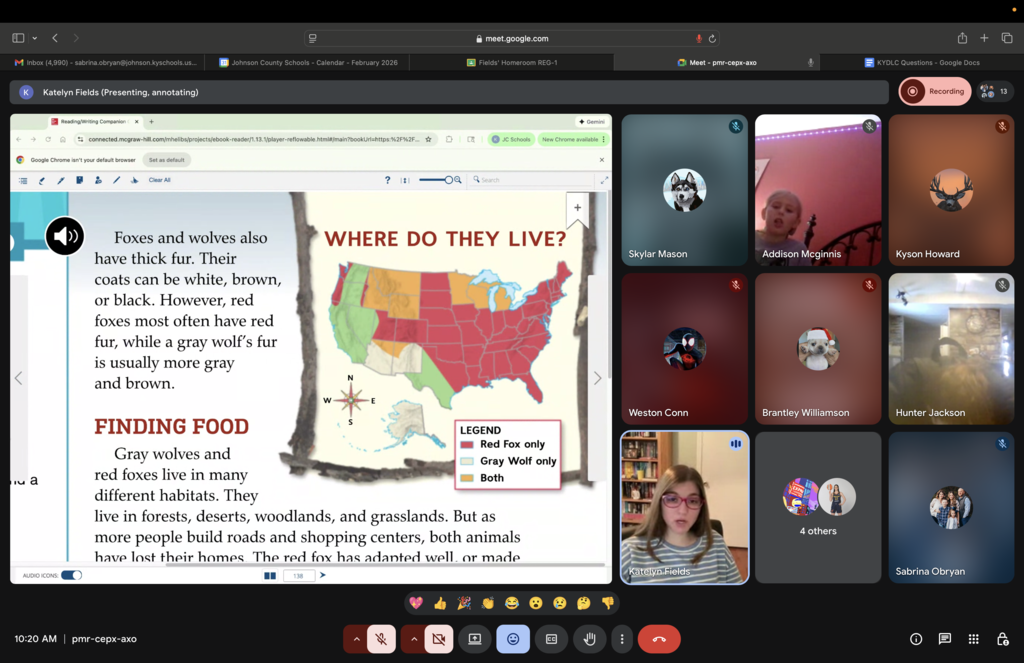Open the activities grid icon
This screenshot has height=663, width=1024.
(973, 639)
